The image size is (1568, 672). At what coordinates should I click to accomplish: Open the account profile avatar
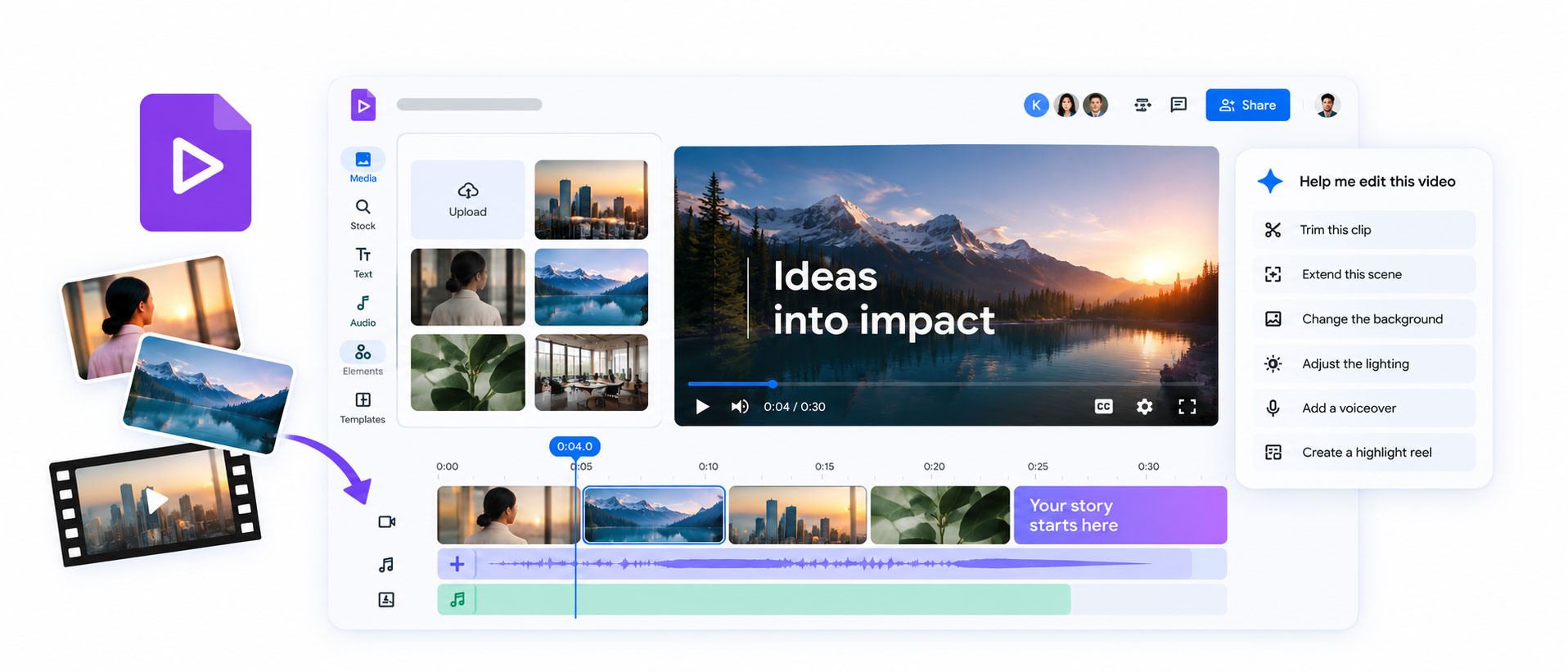[1327, 105]
